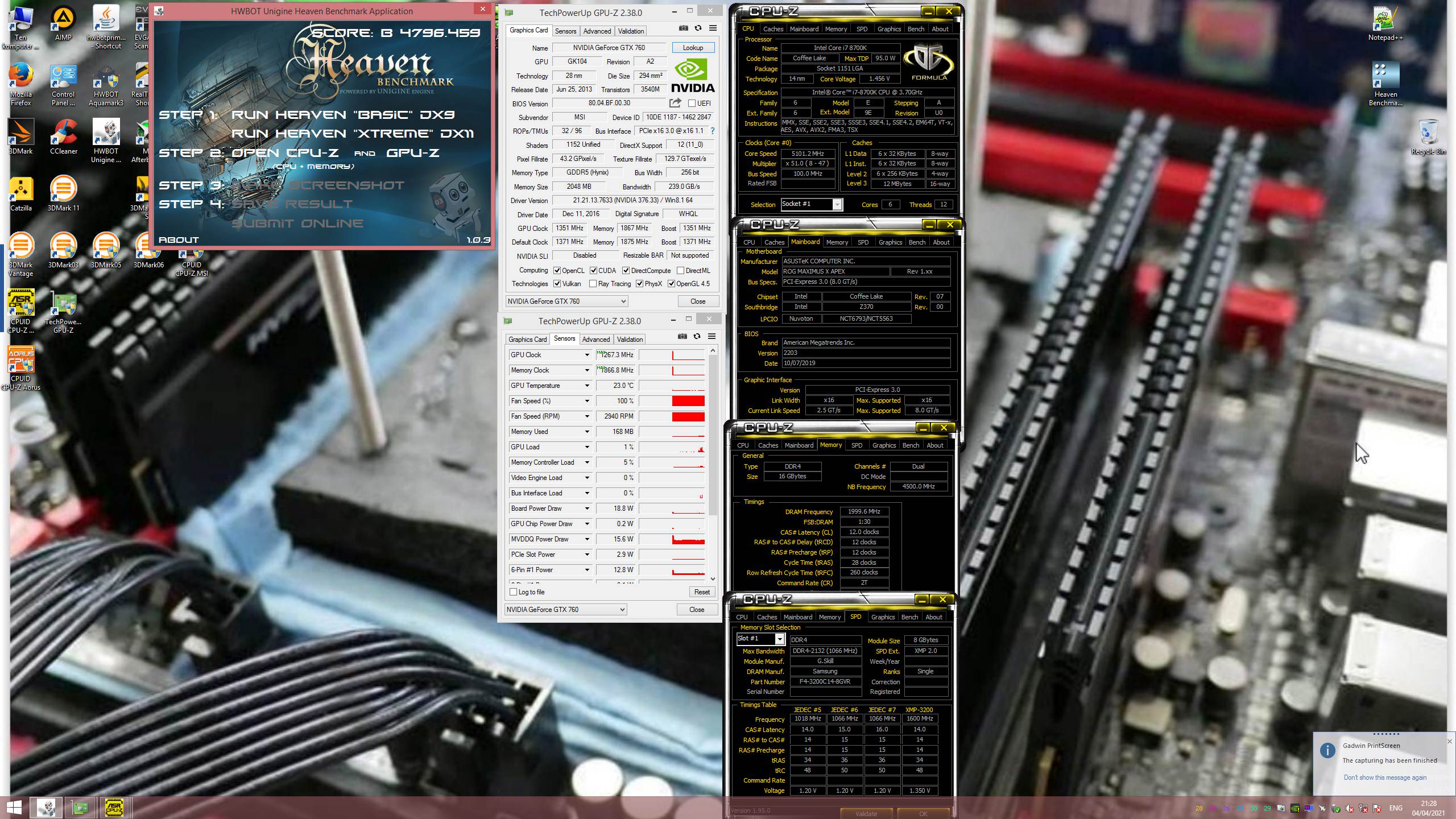Expand GPU selector dropdown in Sensors window
Screen dimensions: 1456x819
(622, 610)
